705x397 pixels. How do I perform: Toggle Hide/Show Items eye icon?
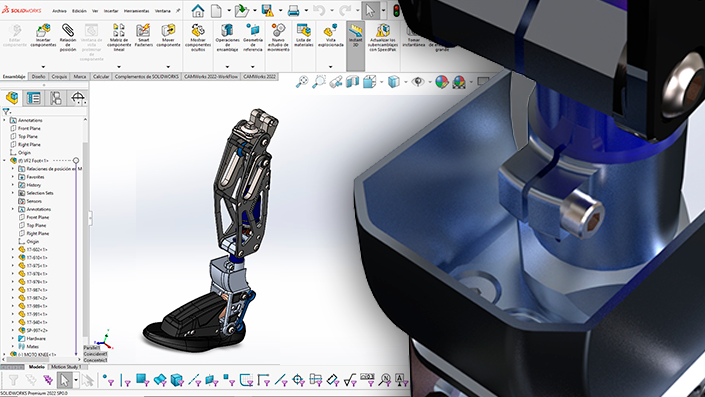click(418, 82)
